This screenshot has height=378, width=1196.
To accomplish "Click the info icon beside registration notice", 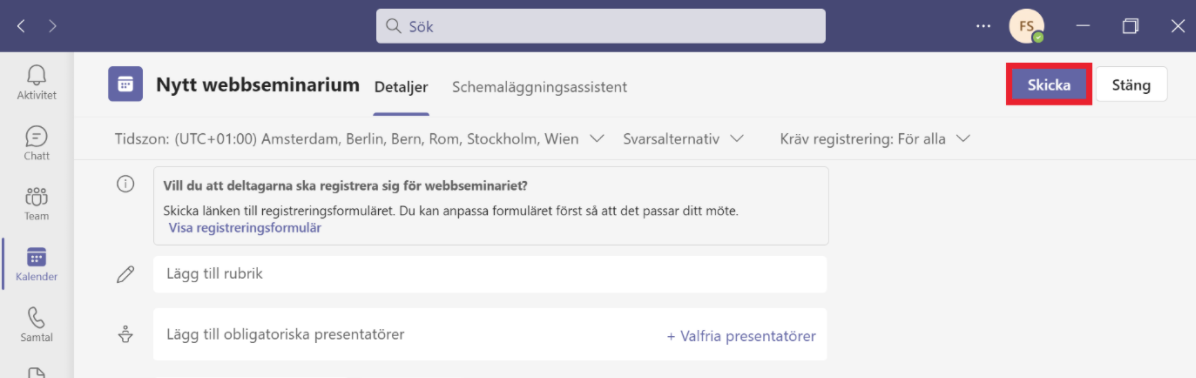I will pyautogui.click(x=125, y=185).
